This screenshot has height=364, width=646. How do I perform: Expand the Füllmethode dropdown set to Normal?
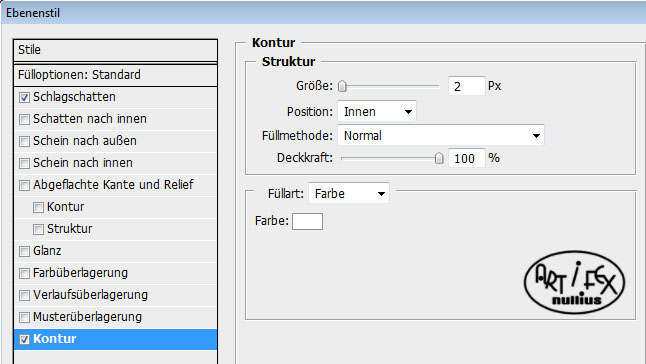point(441,135)
